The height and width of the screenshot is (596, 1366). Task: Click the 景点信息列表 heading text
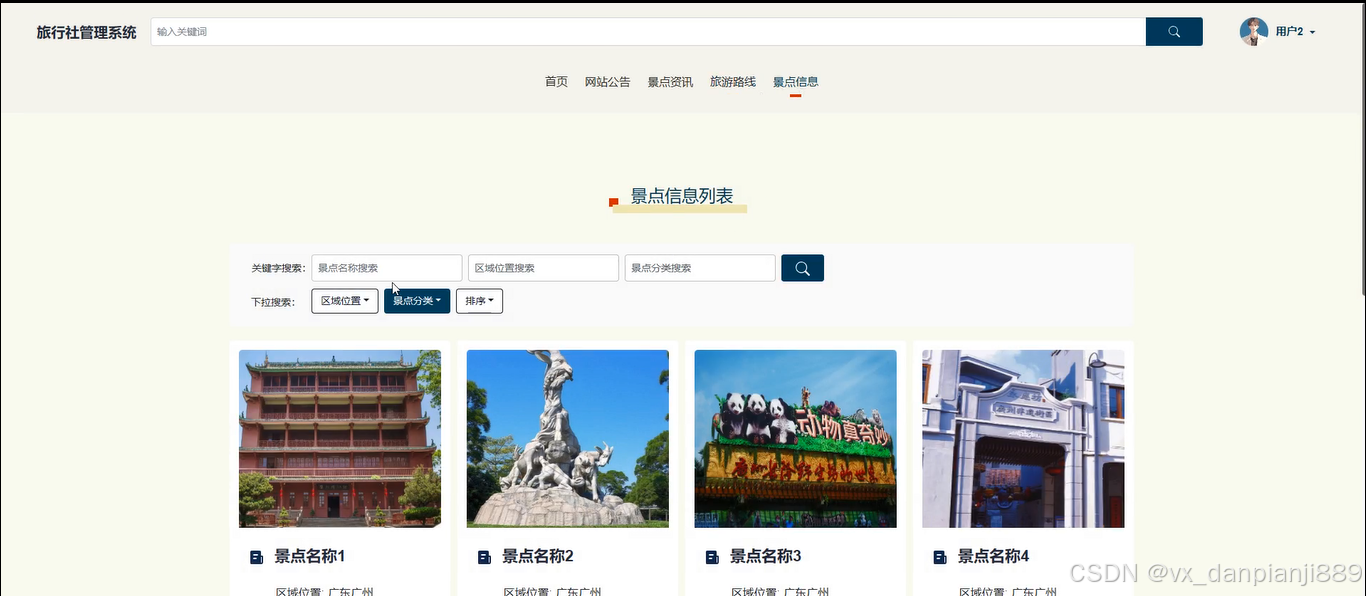[682, 196]
